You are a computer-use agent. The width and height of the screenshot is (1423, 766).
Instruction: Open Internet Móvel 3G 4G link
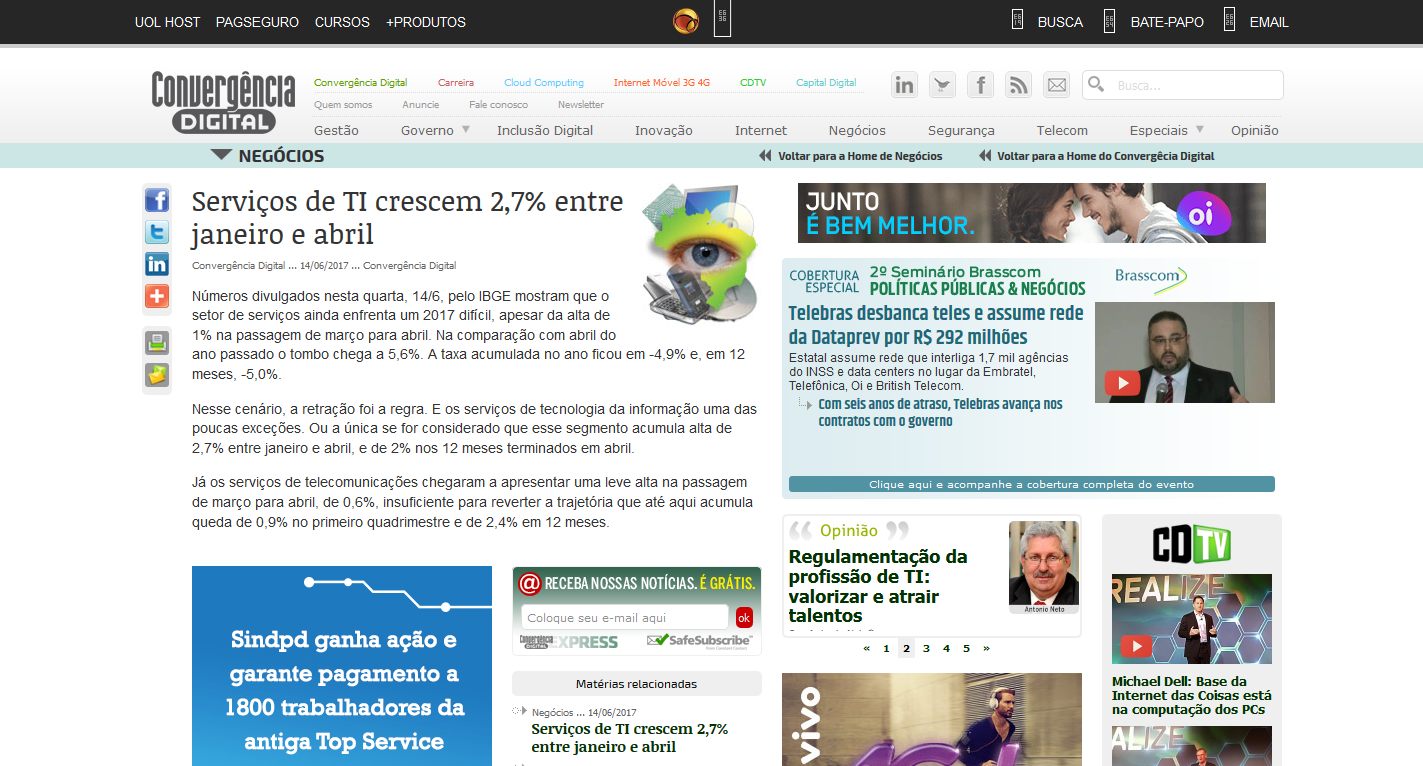(662, 83)
